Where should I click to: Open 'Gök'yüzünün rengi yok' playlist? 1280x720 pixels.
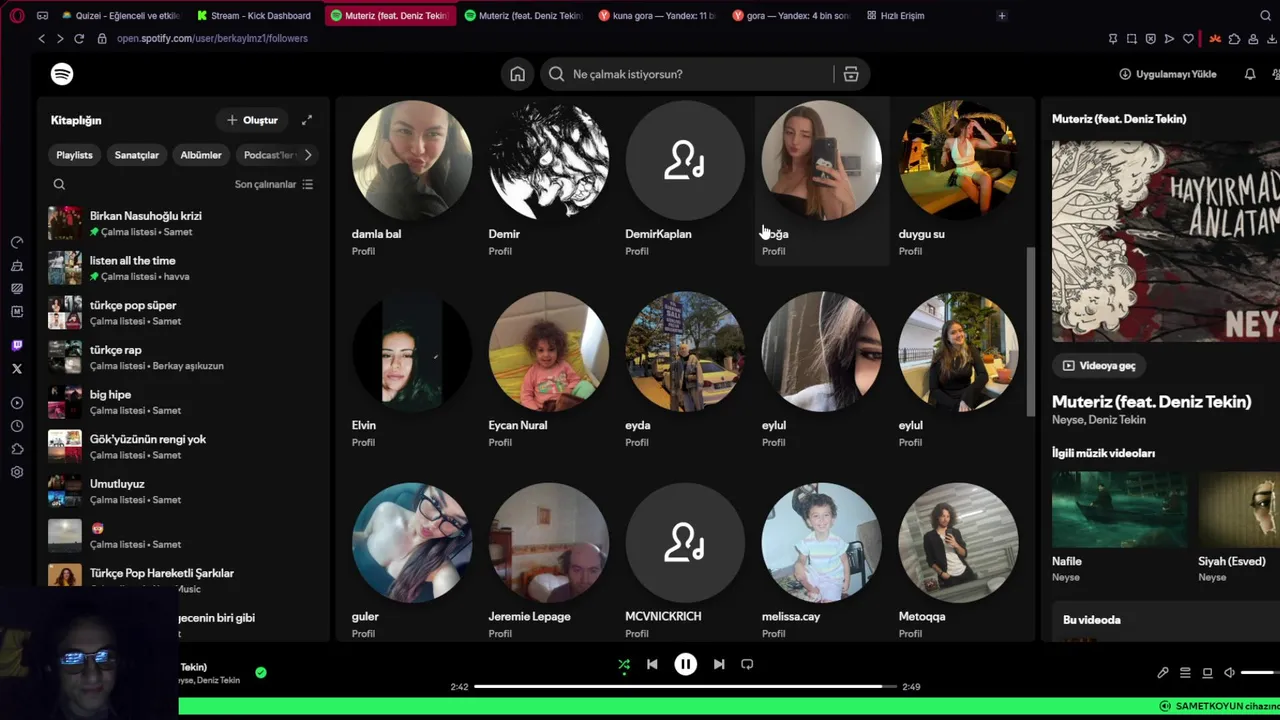(x=183, y=446)
